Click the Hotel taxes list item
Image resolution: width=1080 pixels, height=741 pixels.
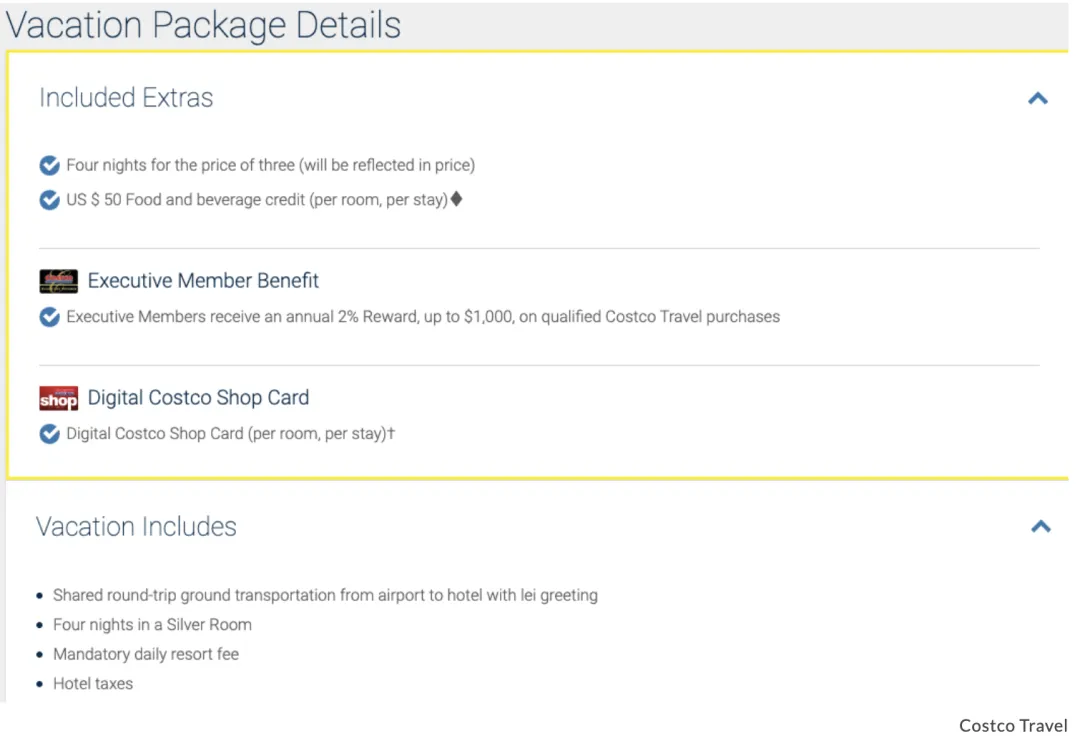pyautogui.click(x=93, y=684)
